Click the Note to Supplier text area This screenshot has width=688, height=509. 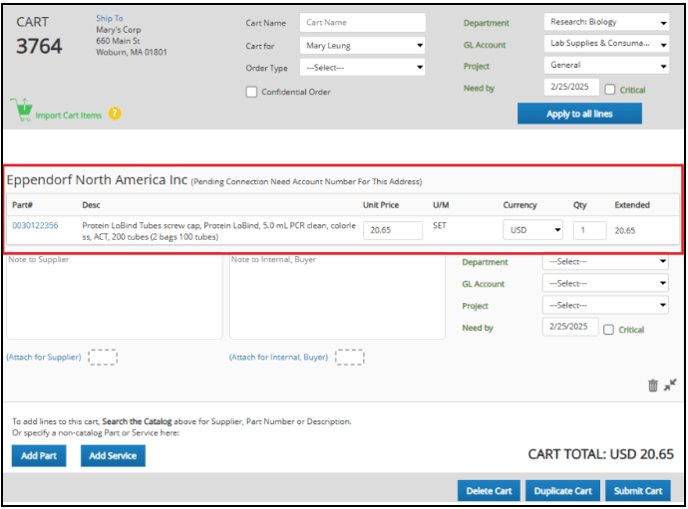pyautogui.click(x=114, y=297)
